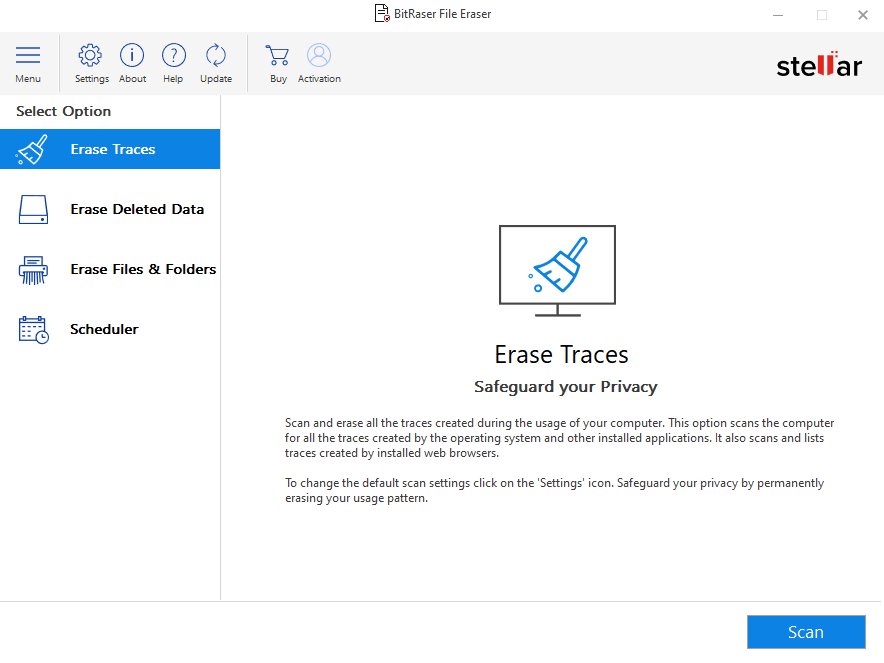The image size is (884, 663).
Task: Open the Activation user icon
Action: (x=319, y=55)
